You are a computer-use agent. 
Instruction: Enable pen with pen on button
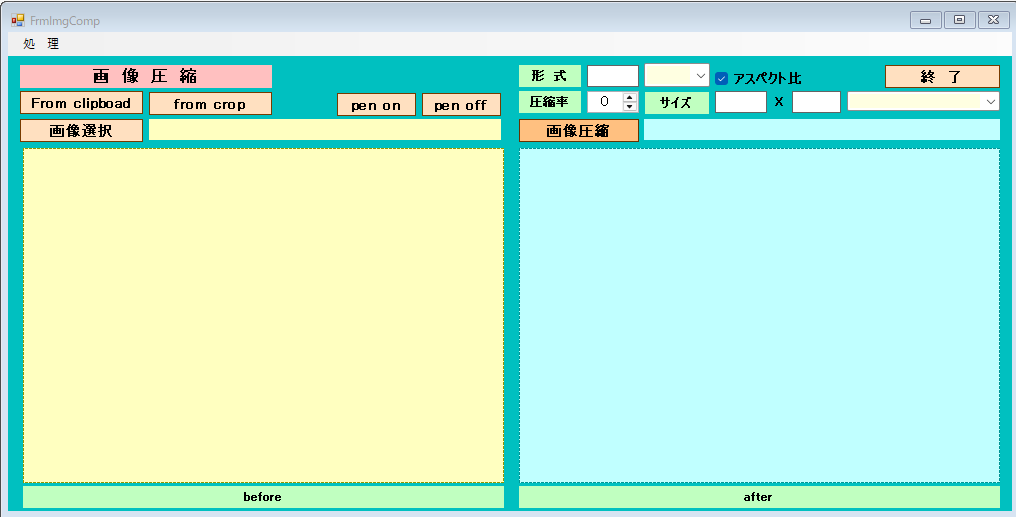376,105
